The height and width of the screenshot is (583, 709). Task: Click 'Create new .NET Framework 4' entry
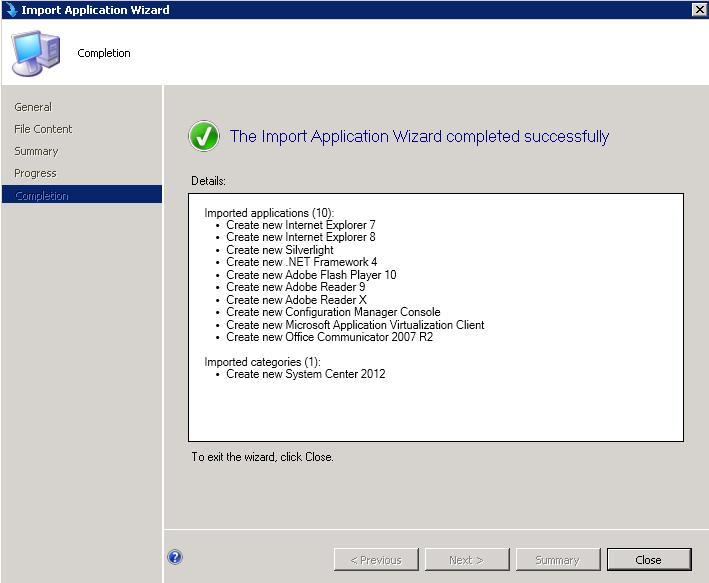click(x=302, y=262)
